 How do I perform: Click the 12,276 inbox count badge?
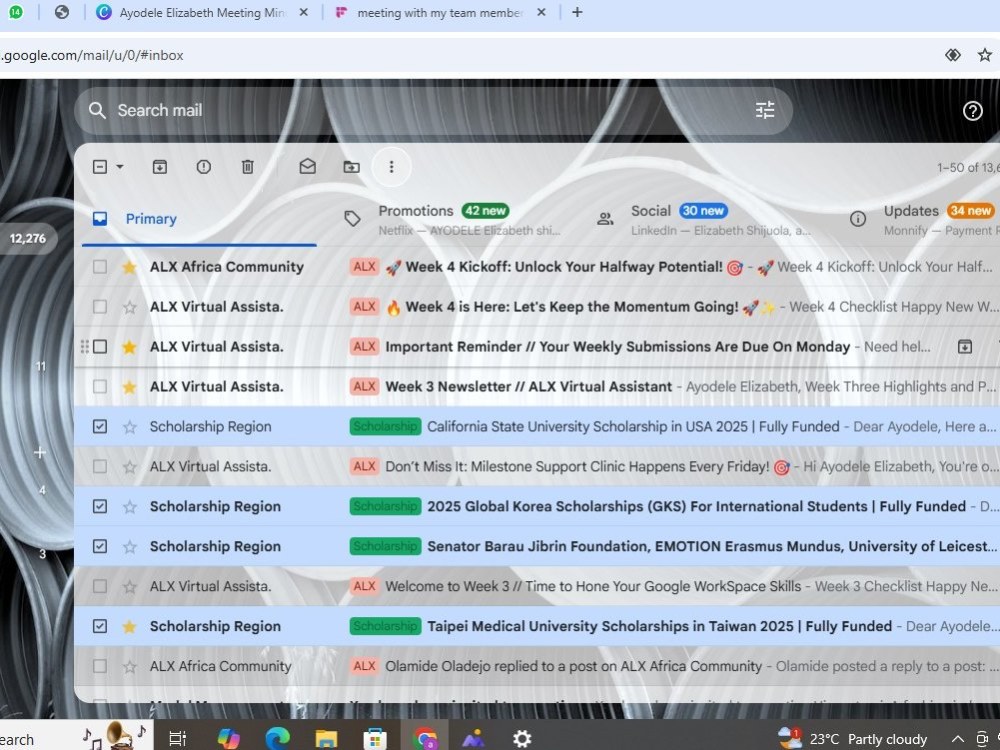click(x=27, y=239)
